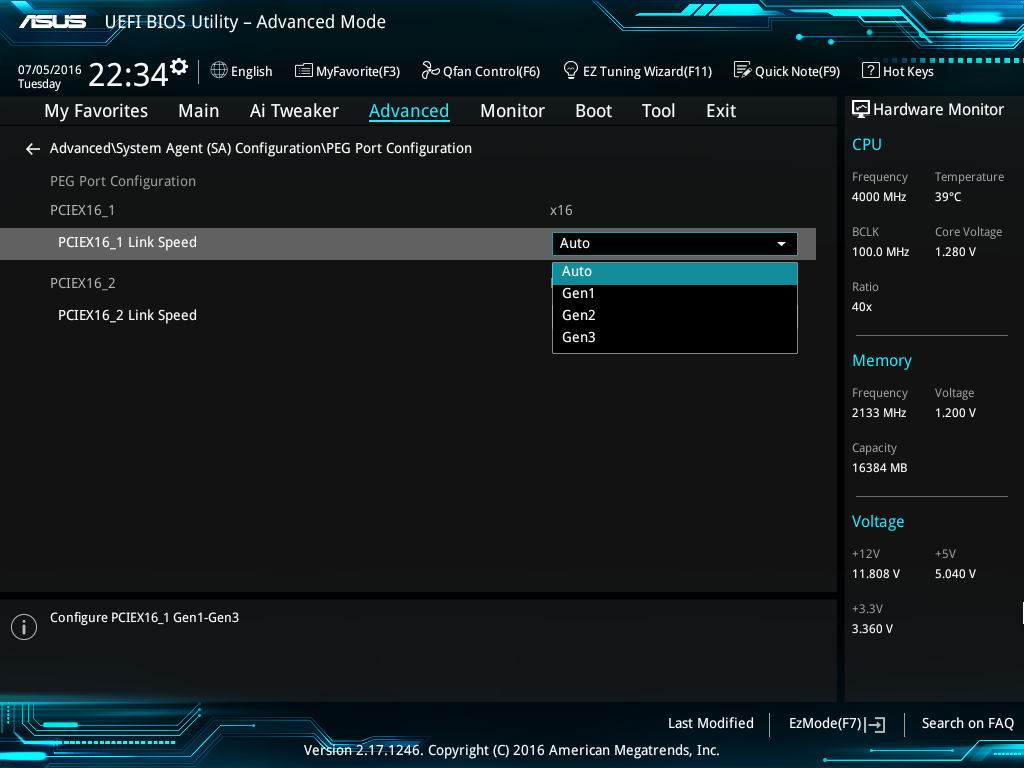
Task: Click the Last Modified button
Action: 711,723
